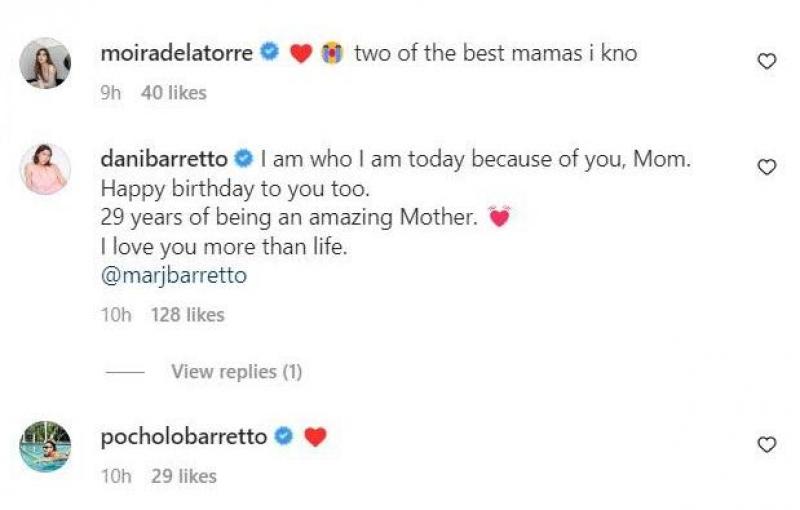Viewport: 800px width, 510px height.
Task: Click the 10h timestamp on pocholobarretto's comment
Action: click(x=116, y=476)
